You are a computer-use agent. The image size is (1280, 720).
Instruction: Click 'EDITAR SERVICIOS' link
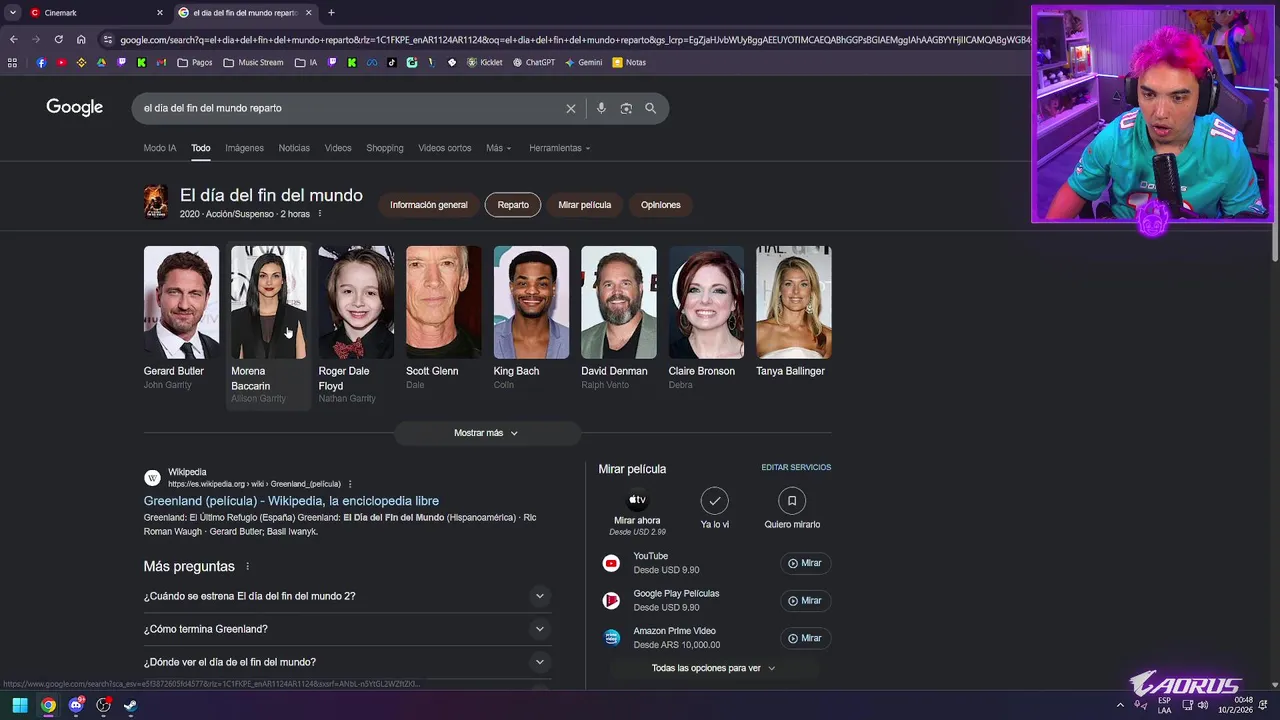pyautogui.click(x=796, y=467)
